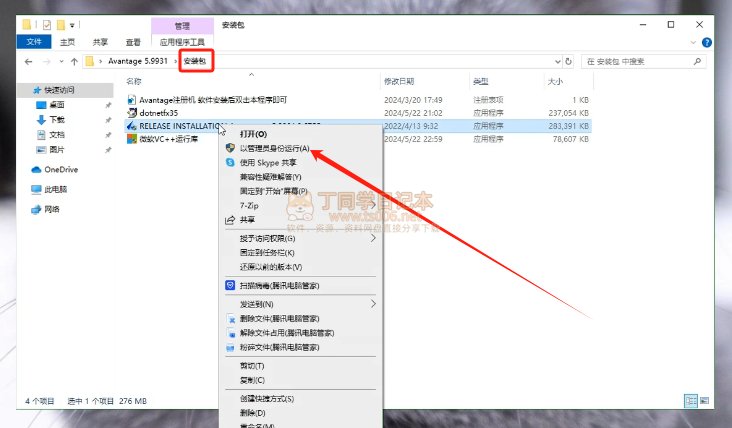Click the share icon beside 共享
732x428 pixels.
tap(230, 220)
